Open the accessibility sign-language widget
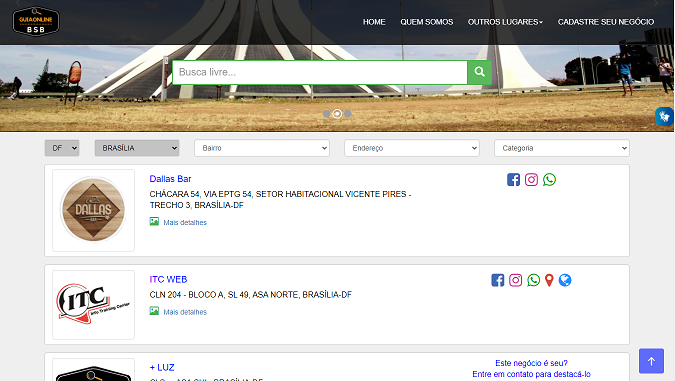 coord(664,116)
